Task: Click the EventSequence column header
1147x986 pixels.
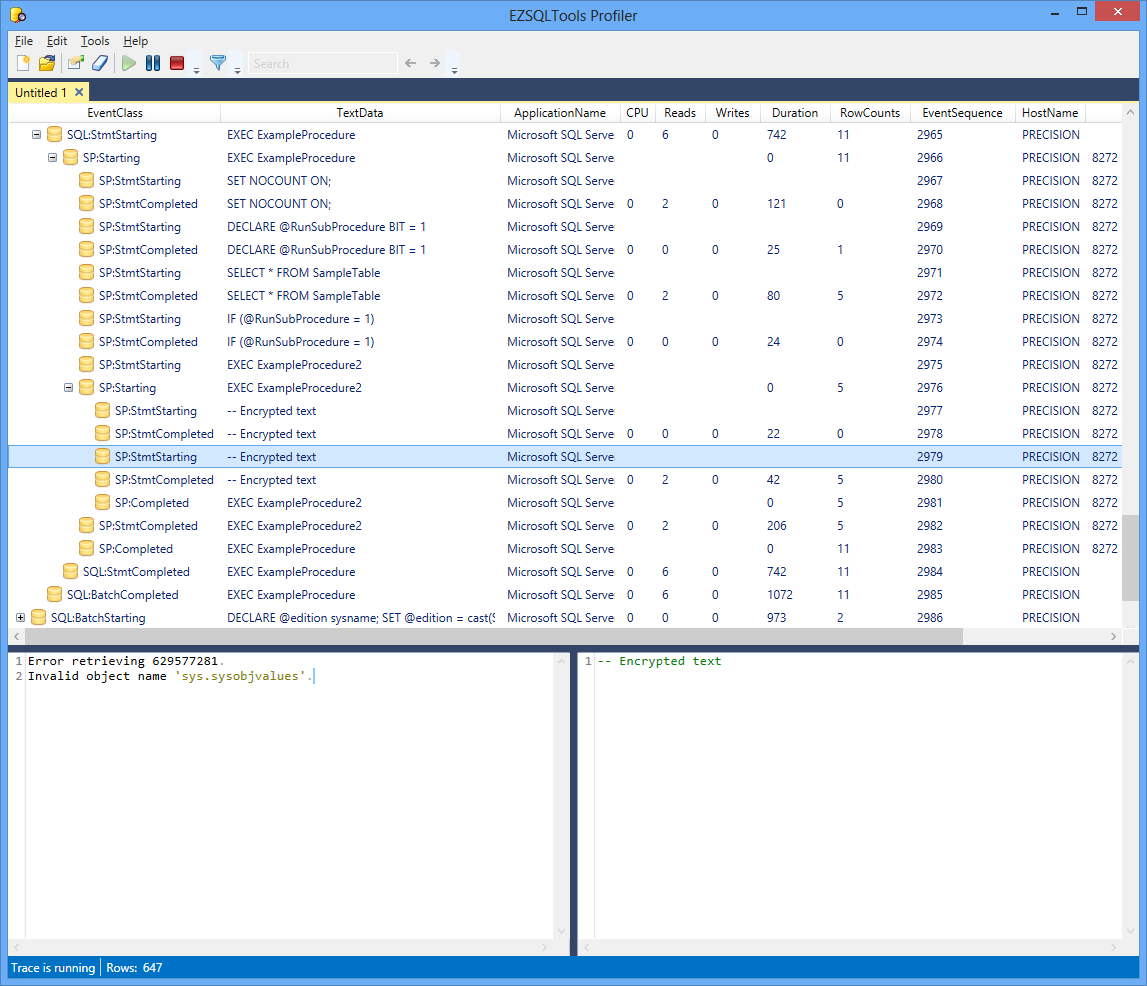Action: pyautogui.click(x=962, y=113)
